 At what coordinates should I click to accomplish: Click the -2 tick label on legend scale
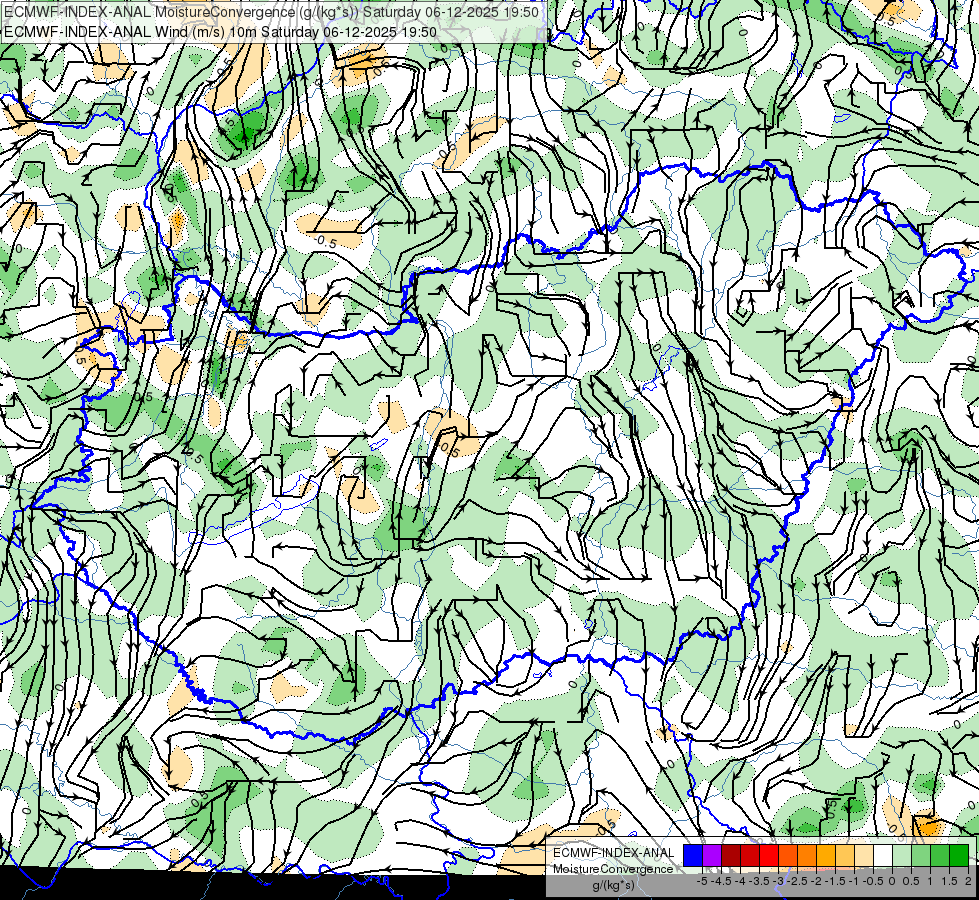(x=817, y=881)
